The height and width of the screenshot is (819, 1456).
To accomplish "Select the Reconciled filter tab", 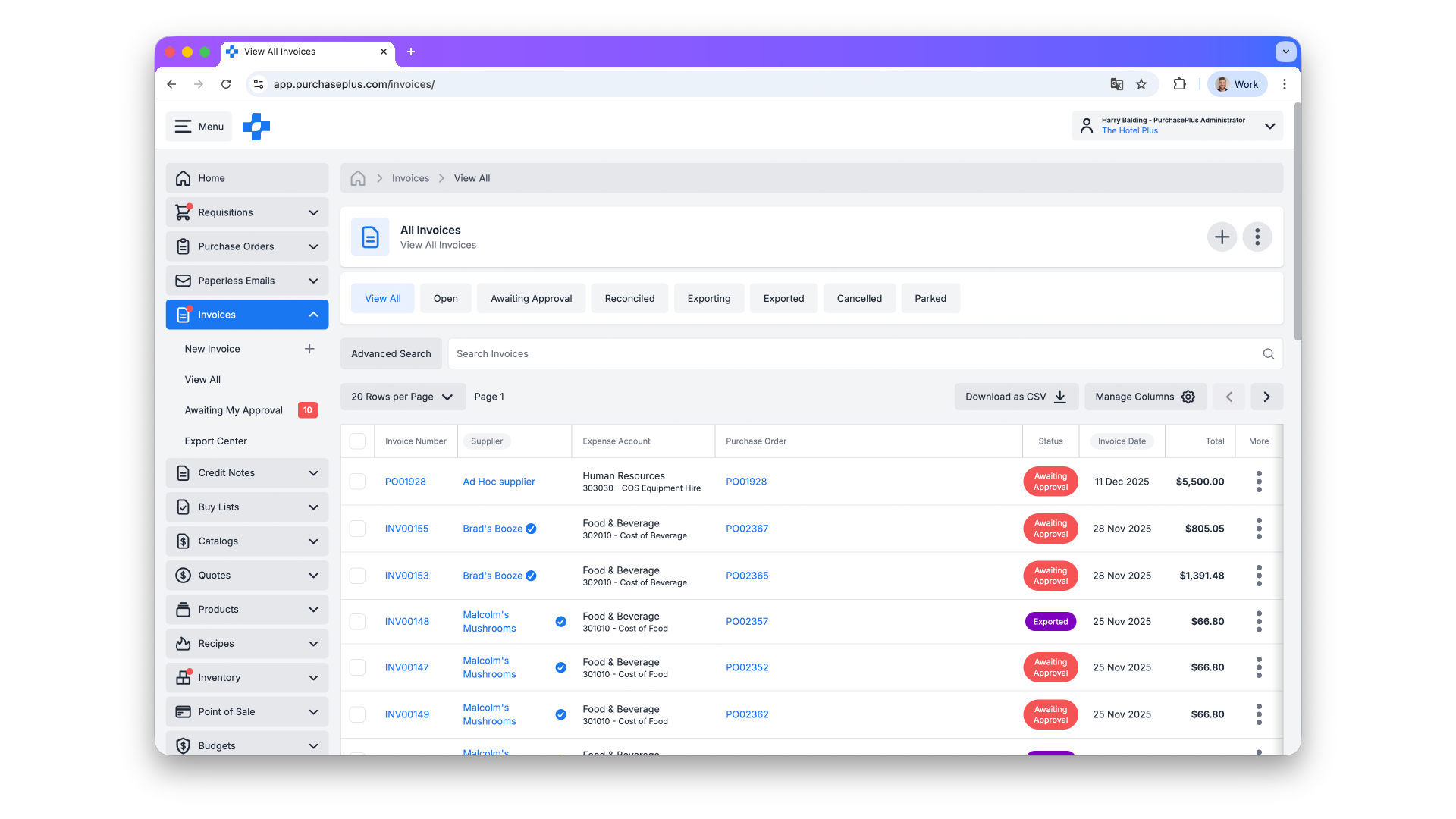I will click(x=629, y=299).
